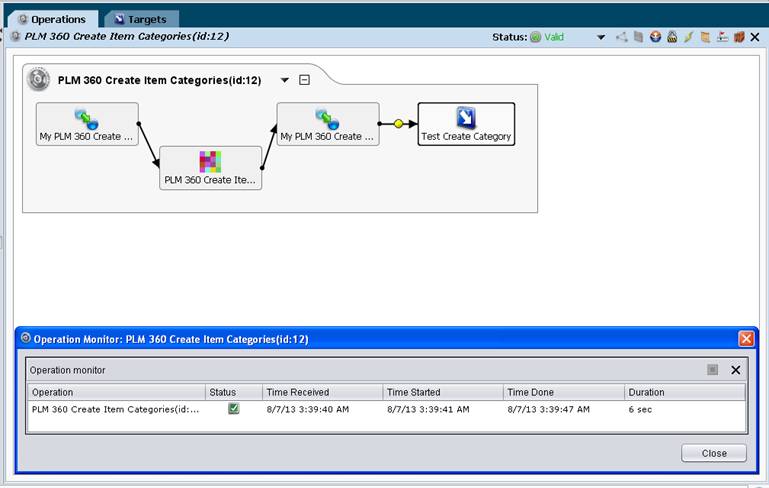This screenshot has height=488, width=769.
Task: Switch to the Operations tab
Action: point(52,20)
